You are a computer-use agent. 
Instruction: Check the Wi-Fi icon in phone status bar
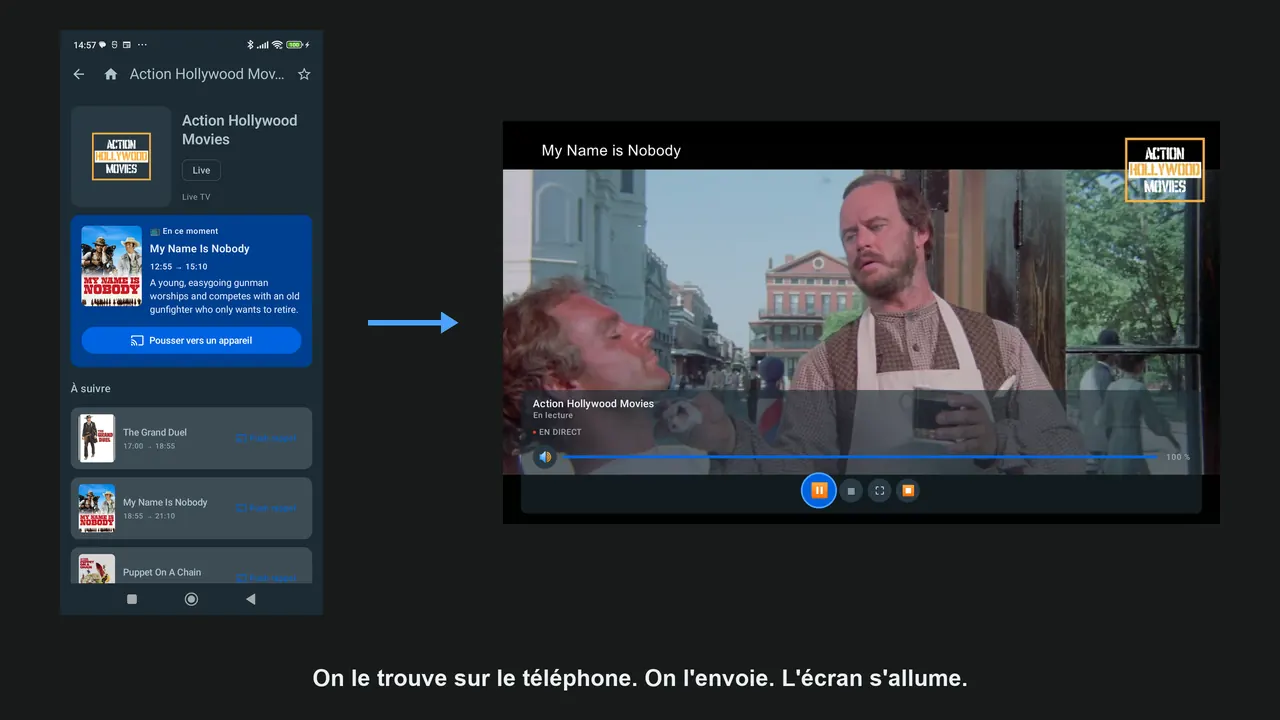click(277, 45)
